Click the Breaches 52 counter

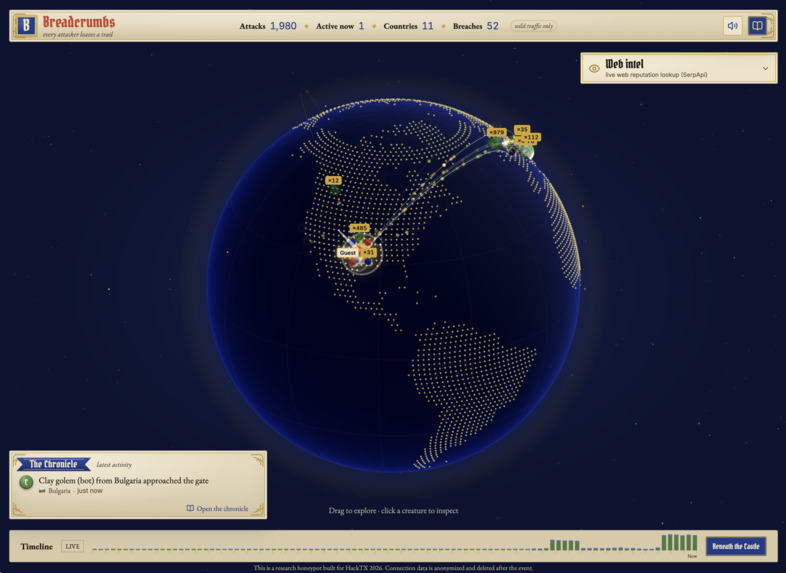[476, 26]
